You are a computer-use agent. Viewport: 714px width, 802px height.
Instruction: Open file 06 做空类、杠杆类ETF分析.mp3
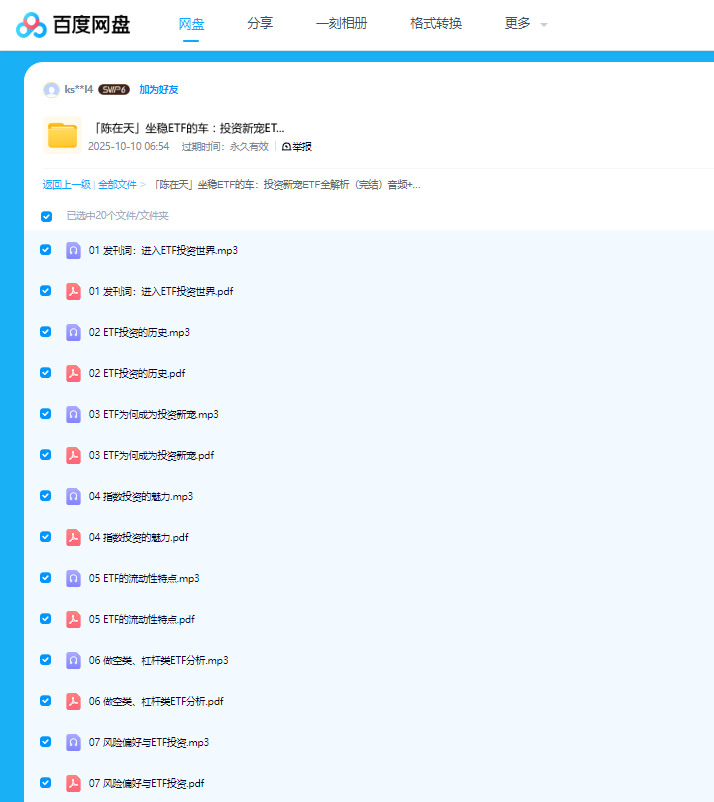tap(159, 660)
